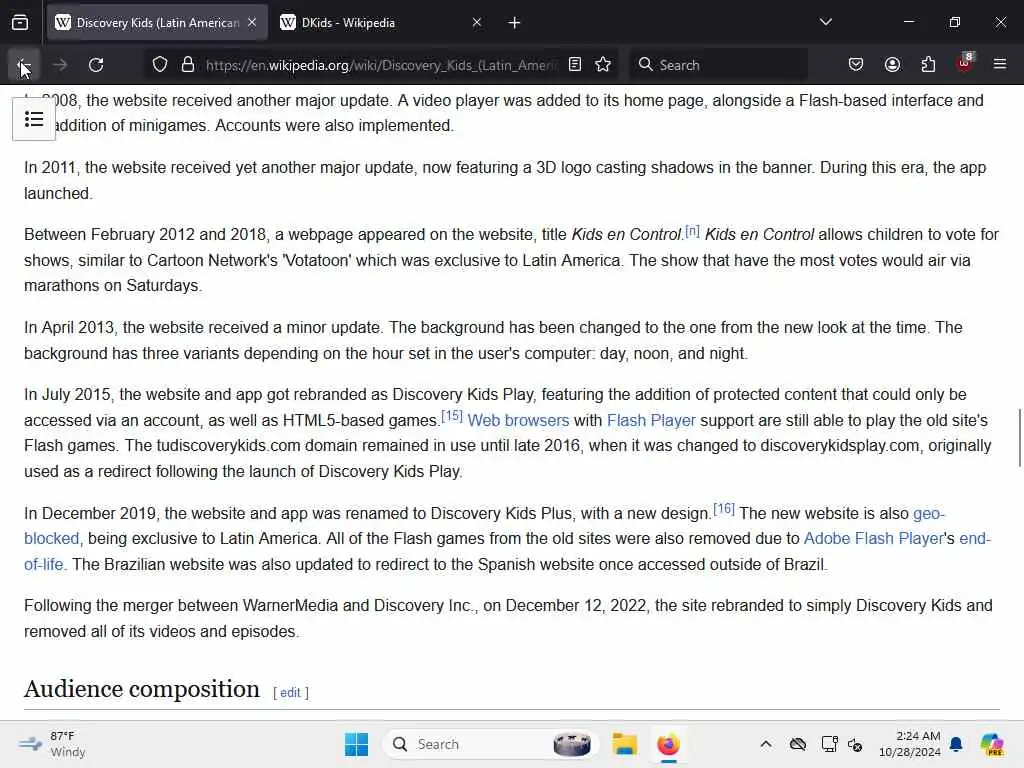Launch Copilot preview from taskbar
This screenshot has height=768, width=1024.
pyautogui.click(x=992, y=744)
